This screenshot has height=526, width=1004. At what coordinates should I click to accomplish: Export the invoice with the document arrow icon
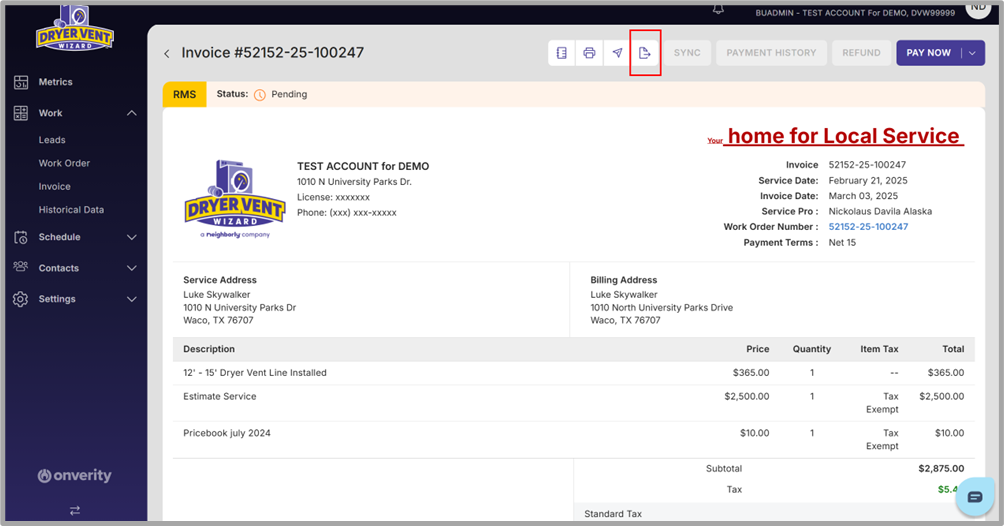coord(645,53)
